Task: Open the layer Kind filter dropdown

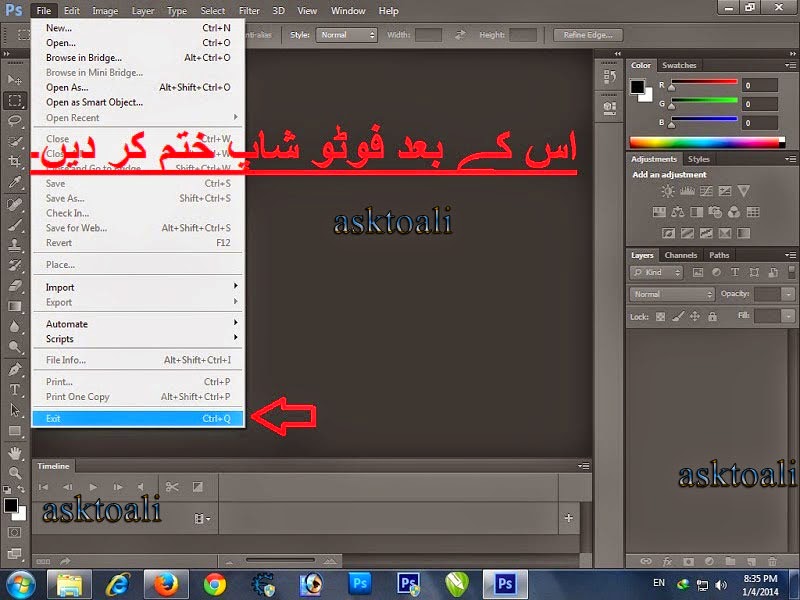Action: (x=656, y=272)
